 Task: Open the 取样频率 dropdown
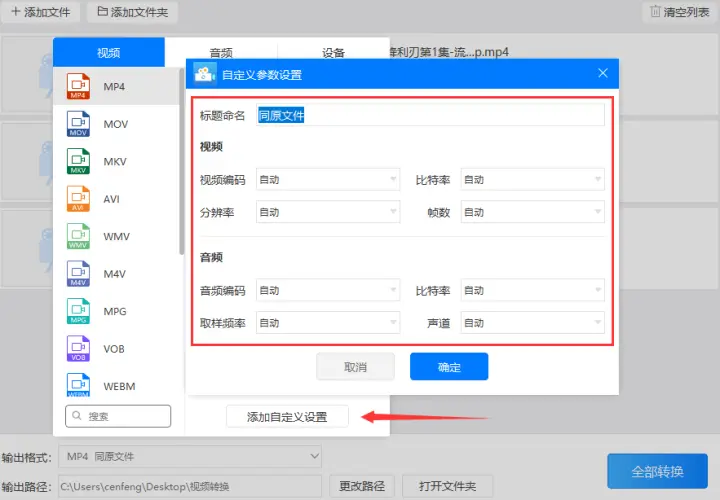pos(328,323)
